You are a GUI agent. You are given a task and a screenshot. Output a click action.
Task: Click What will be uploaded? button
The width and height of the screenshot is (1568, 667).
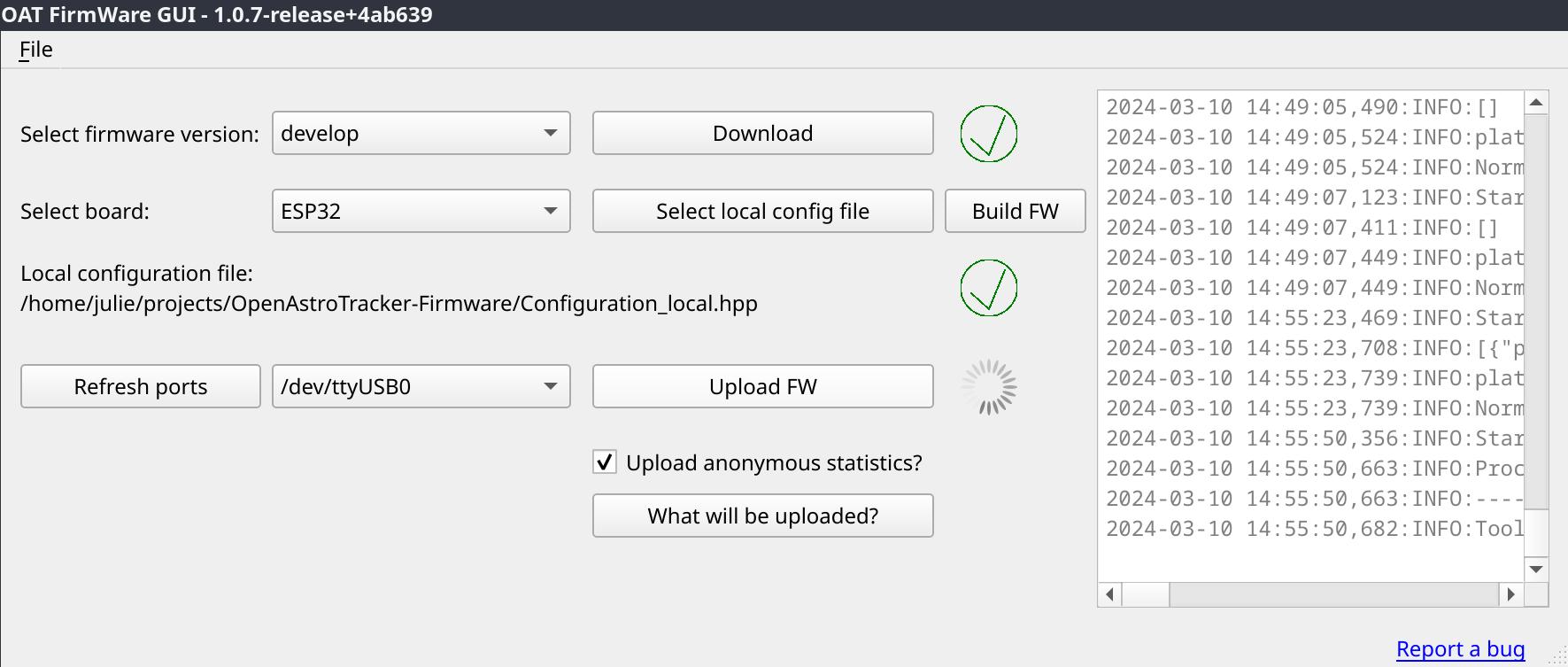tap(762, 516)
